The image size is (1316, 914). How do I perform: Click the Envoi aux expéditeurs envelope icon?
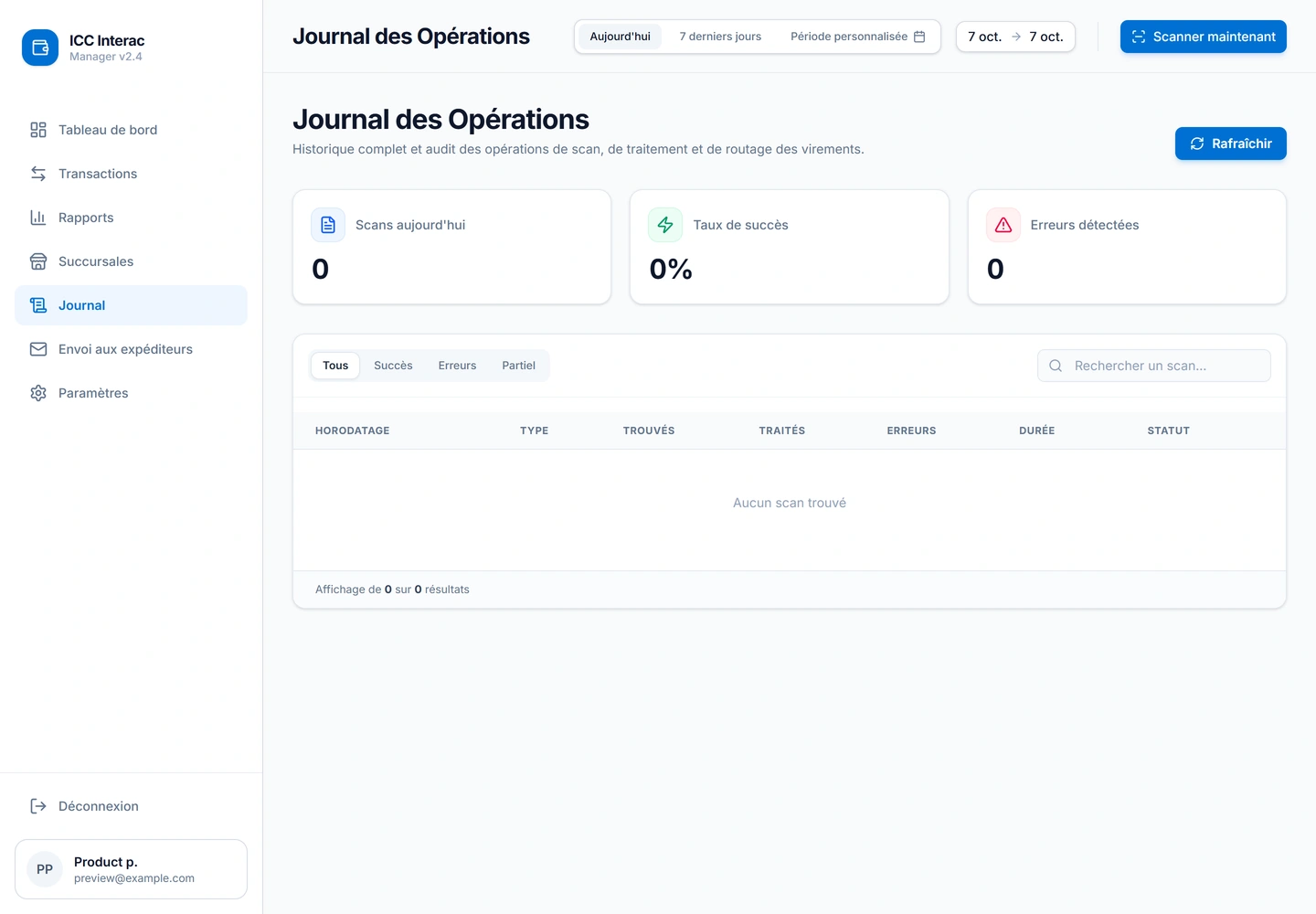click(38, 349)
